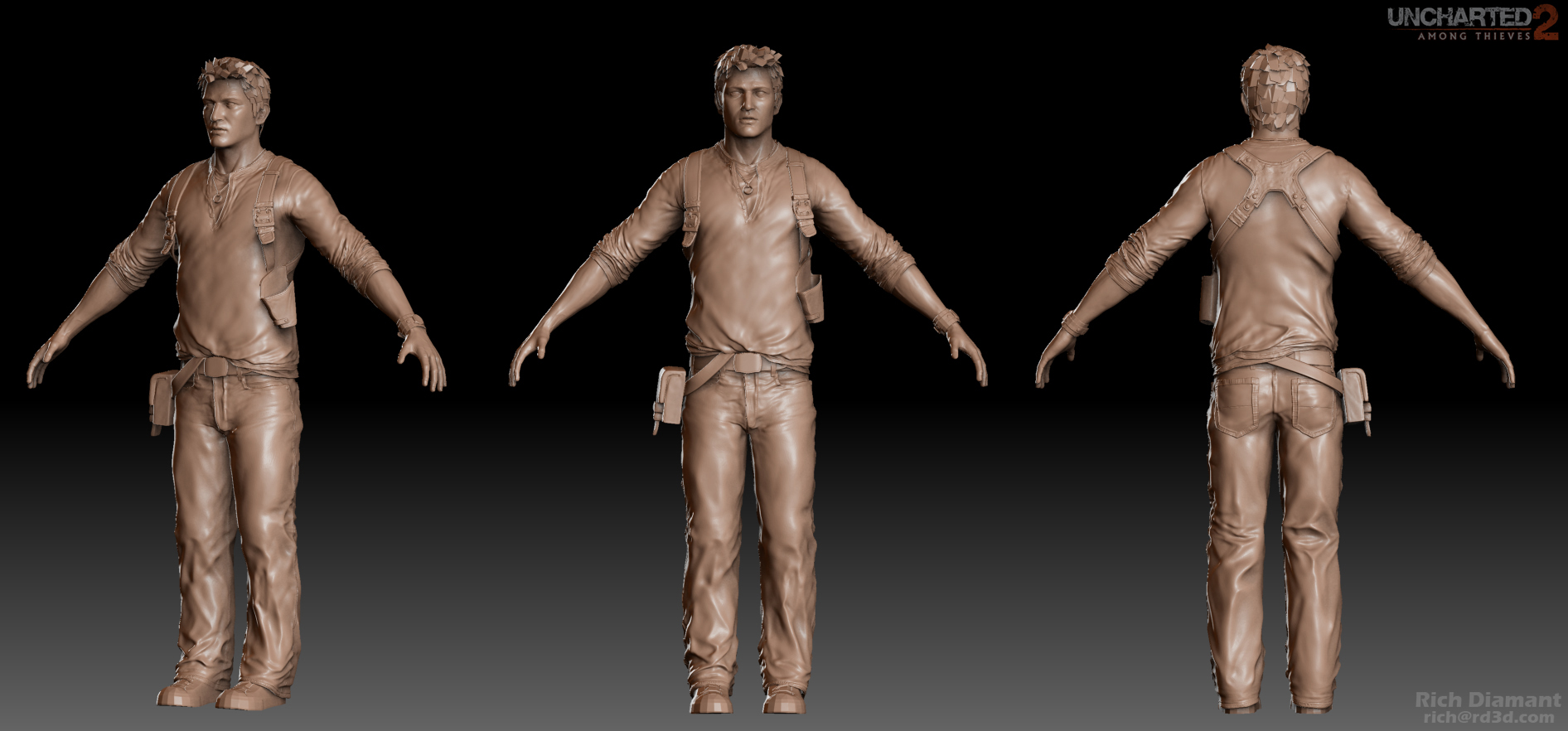Viewport: 1568px width, 731px height.
Task: Click the Uncharted 2 logo title
Action: pyautogui.click(x=1460, y=17)
